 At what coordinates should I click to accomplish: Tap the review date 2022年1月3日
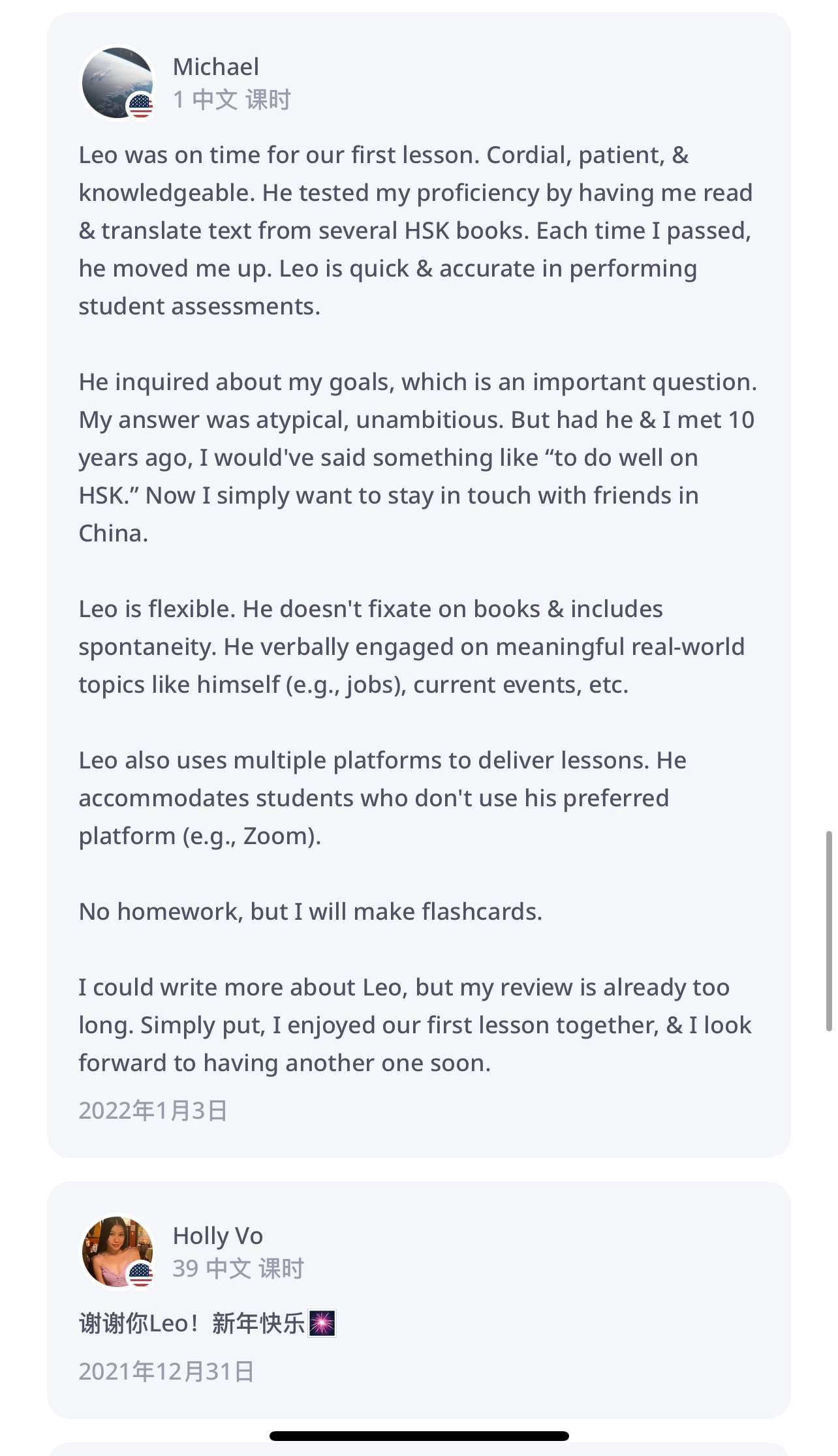(153, 1110)
